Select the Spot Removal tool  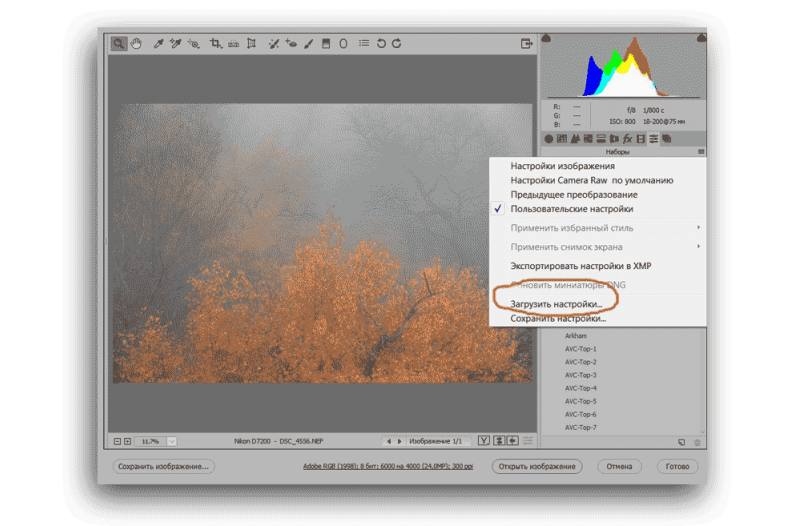(x=273, y=44)
